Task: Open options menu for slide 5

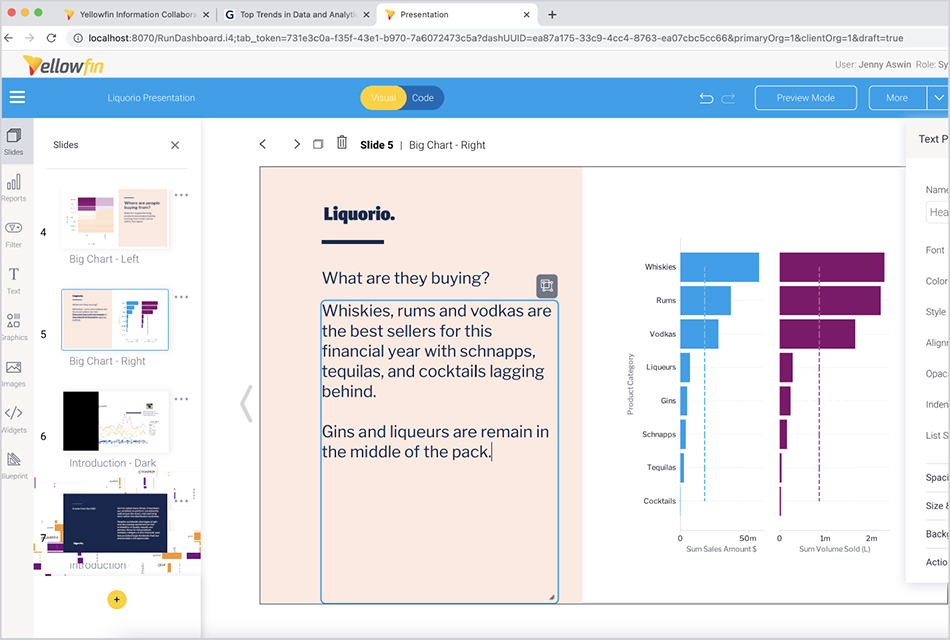Action: tap(181, 297)
